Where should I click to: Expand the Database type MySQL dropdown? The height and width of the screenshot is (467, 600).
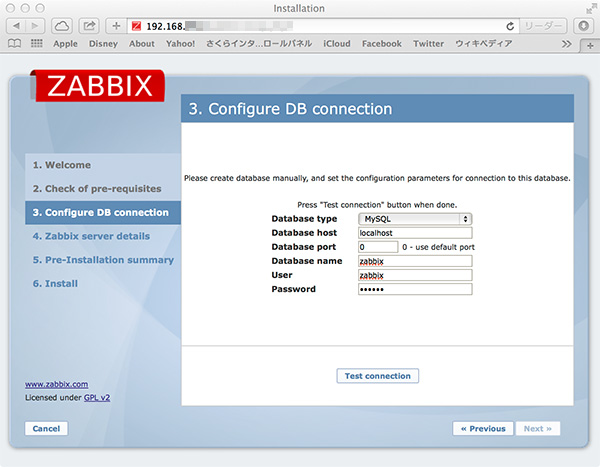[414, 218]
